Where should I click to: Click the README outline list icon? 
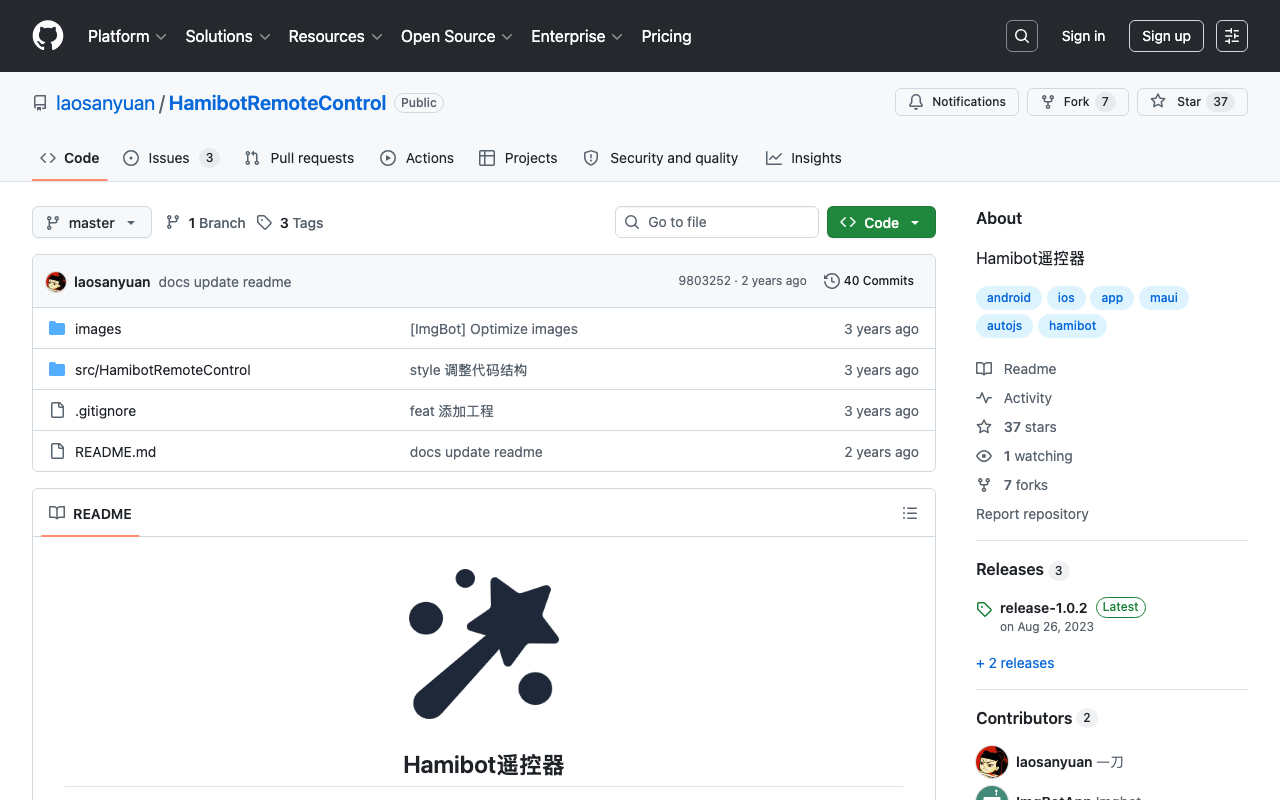(910, 513)
